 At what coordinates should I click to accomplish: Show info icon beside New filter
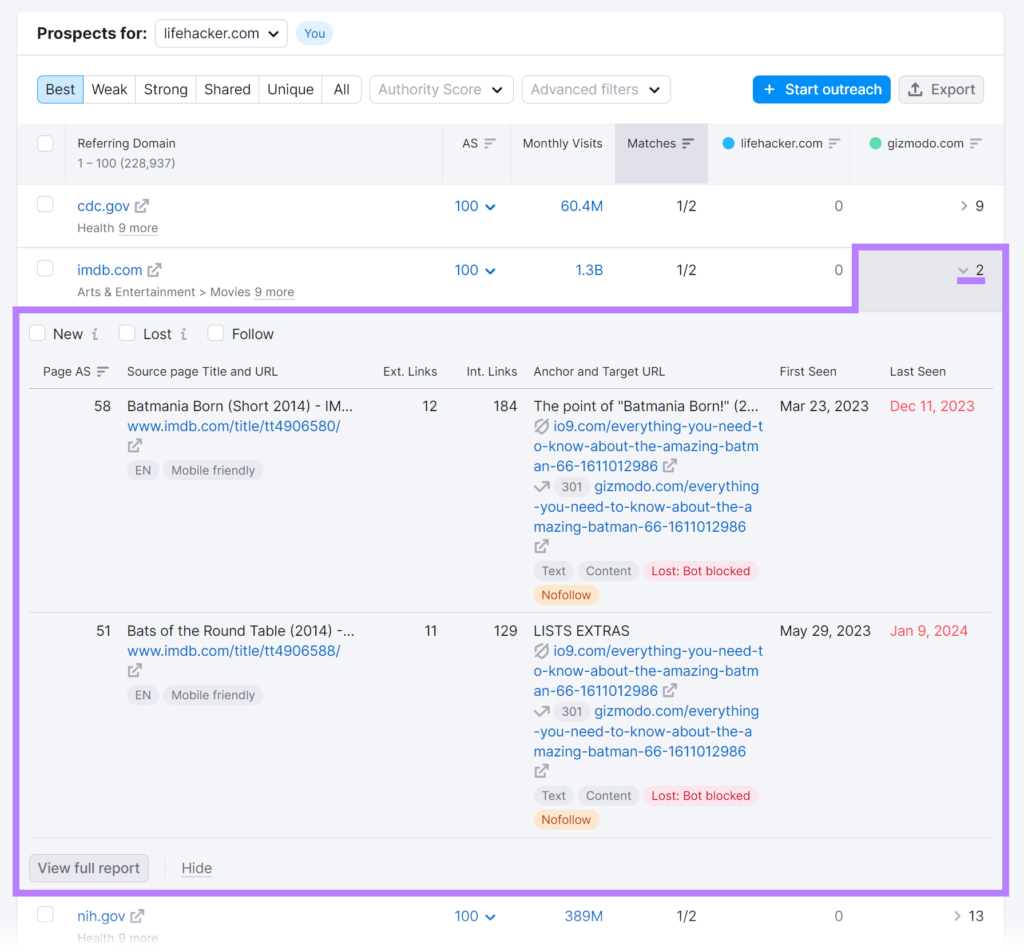[95, 334]
